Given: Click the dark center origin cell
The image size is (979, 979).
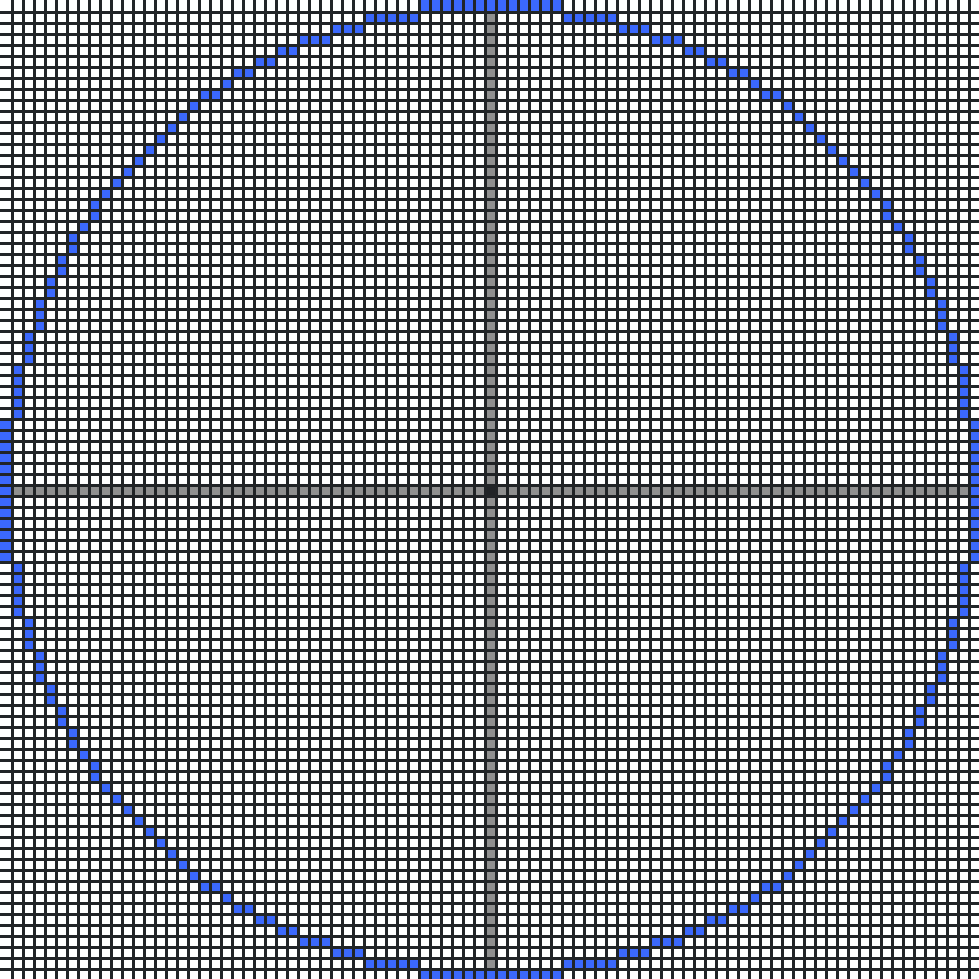Looking at the screenshot, I should click(489, 489).
